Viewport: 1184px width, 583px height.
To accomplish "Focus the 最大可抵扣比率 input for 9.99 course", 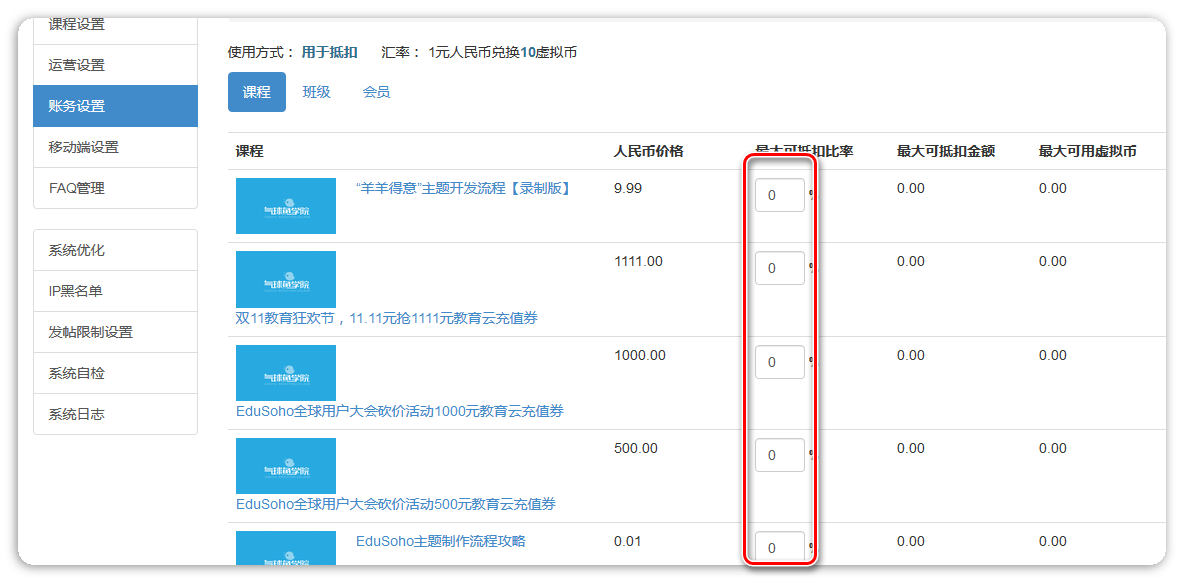I will [779, 196].
